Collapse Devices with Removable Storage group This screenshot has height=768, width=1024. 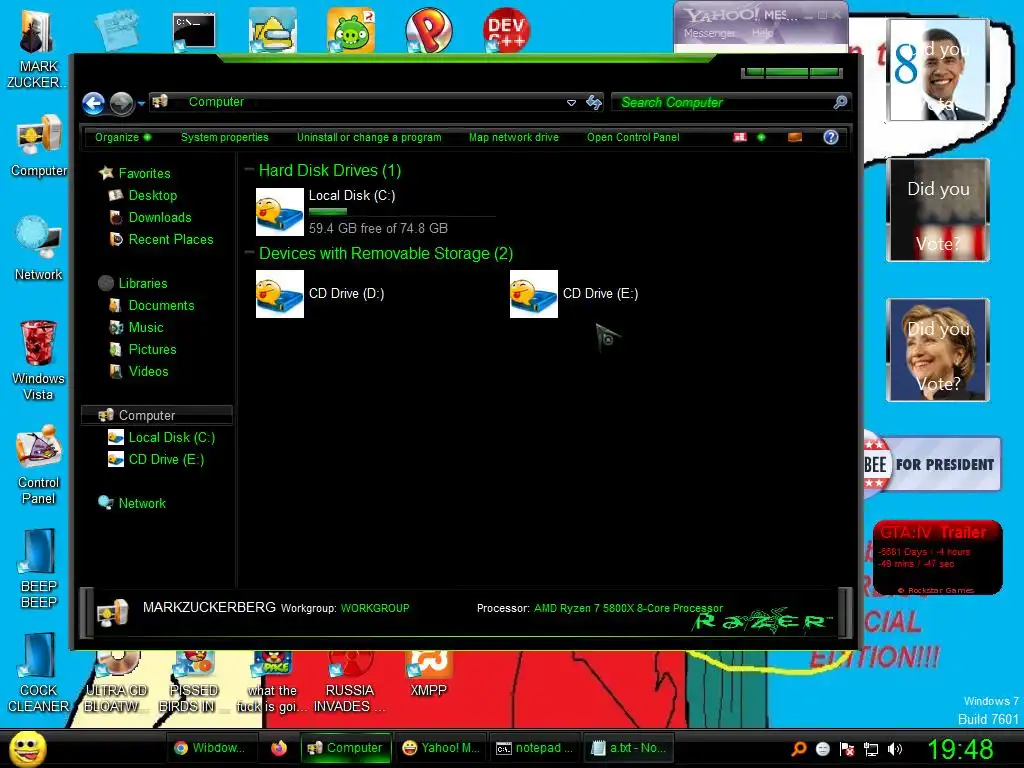249,253
